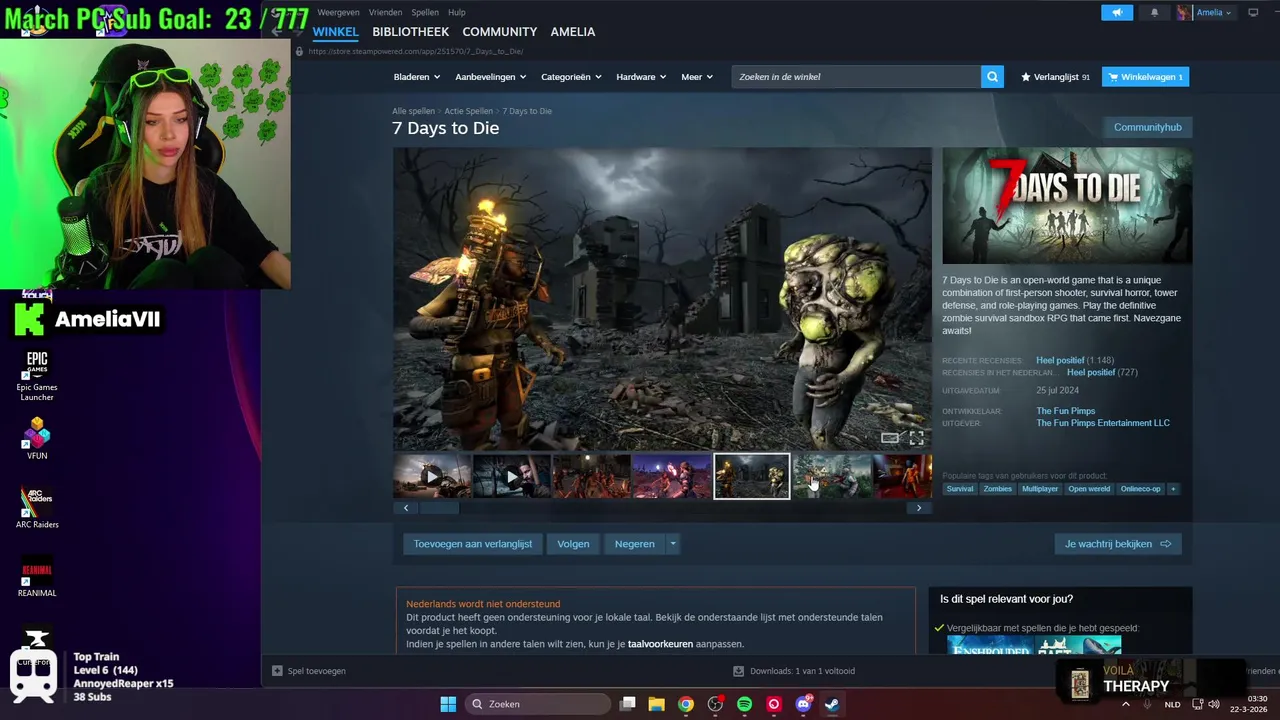This screenshot has width=1280, height=720.
Task: Switch to the AMELIA profile tab
Action: click(x=573, y=32)
